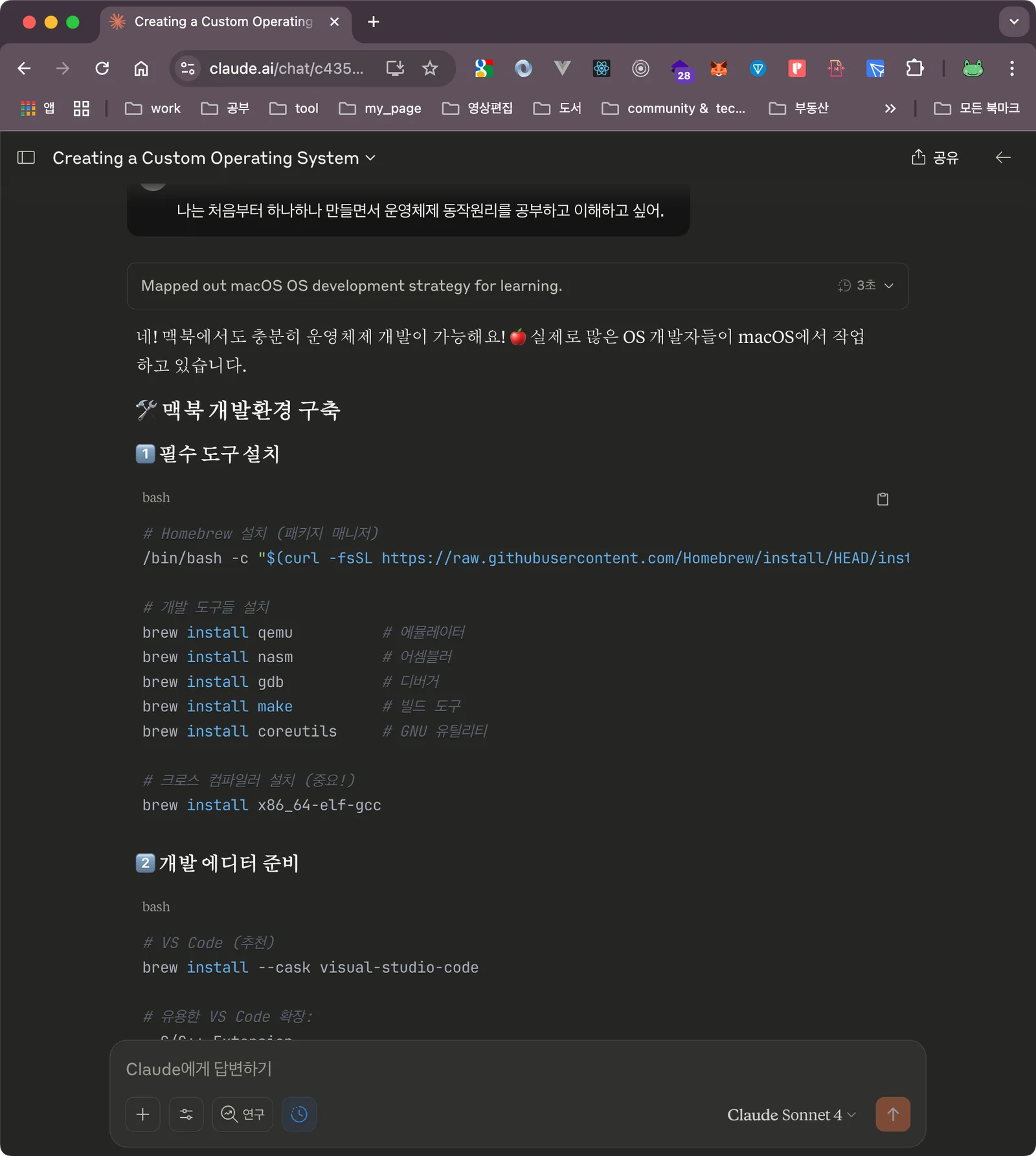
Task: Bookmark this page with star icon
Action: (430, 69)
